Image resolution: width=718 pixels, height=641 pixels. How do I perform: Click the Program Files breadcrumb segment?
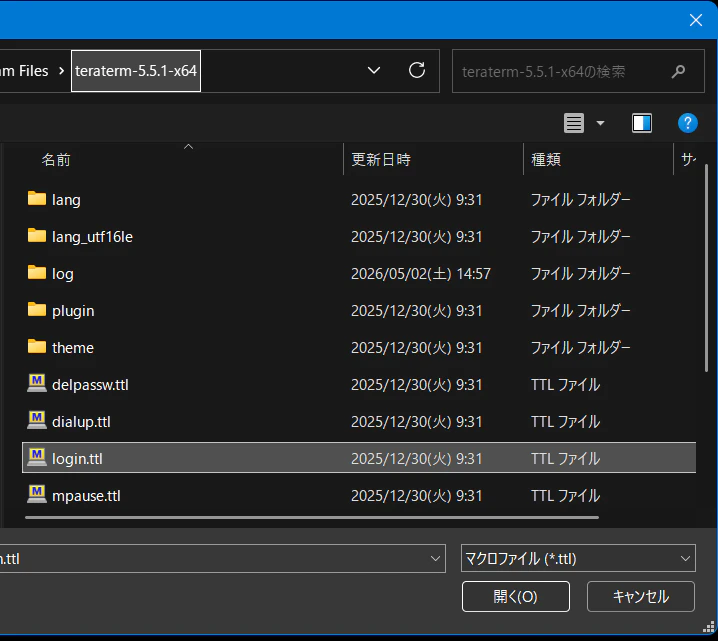24,71
